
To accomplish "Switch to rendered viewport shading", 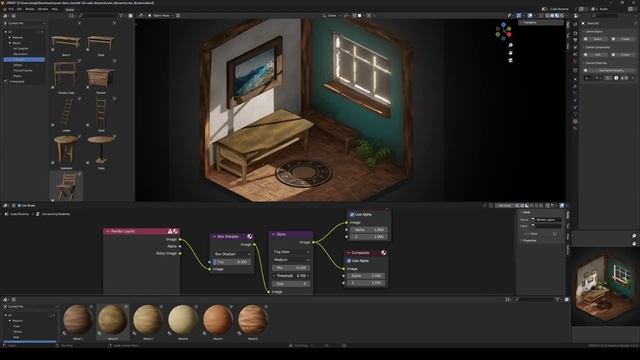I will point(562,16).
